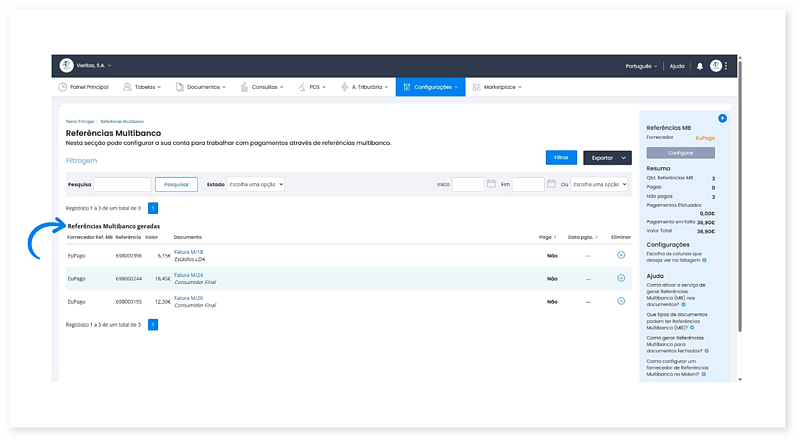This screenshot has height=442, width=800.
Task: Focus the Pesquisa search field
Action: click(122, 184)
